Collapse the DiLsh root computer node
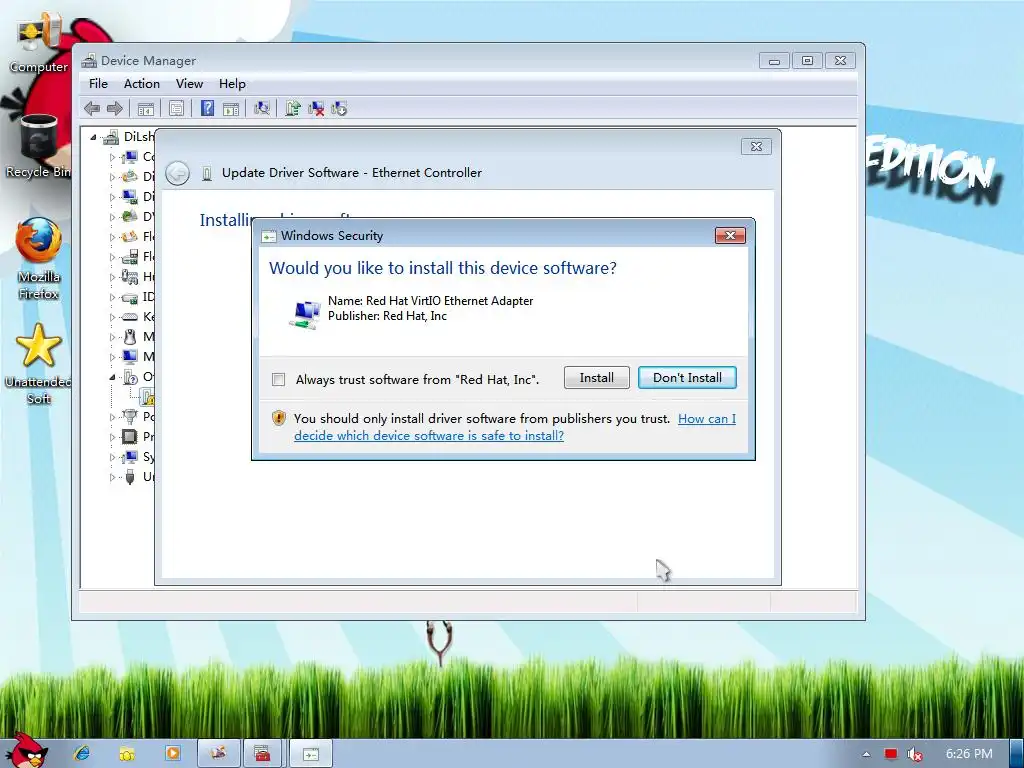Viewport: 1024px width, 768px height. pos(93,137)
